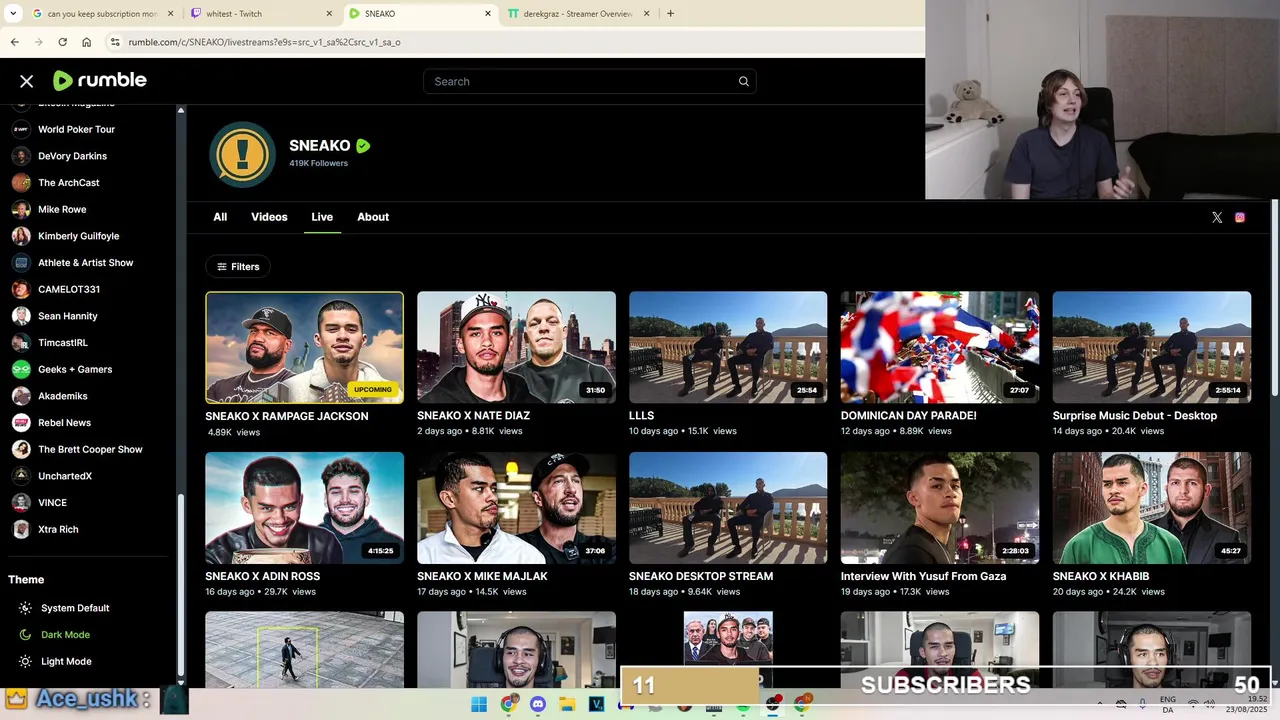Open DOMINICAN DAY PARADE! thumbnail
This screenshot has height=720, width=1280.
[x=940, y=347]
